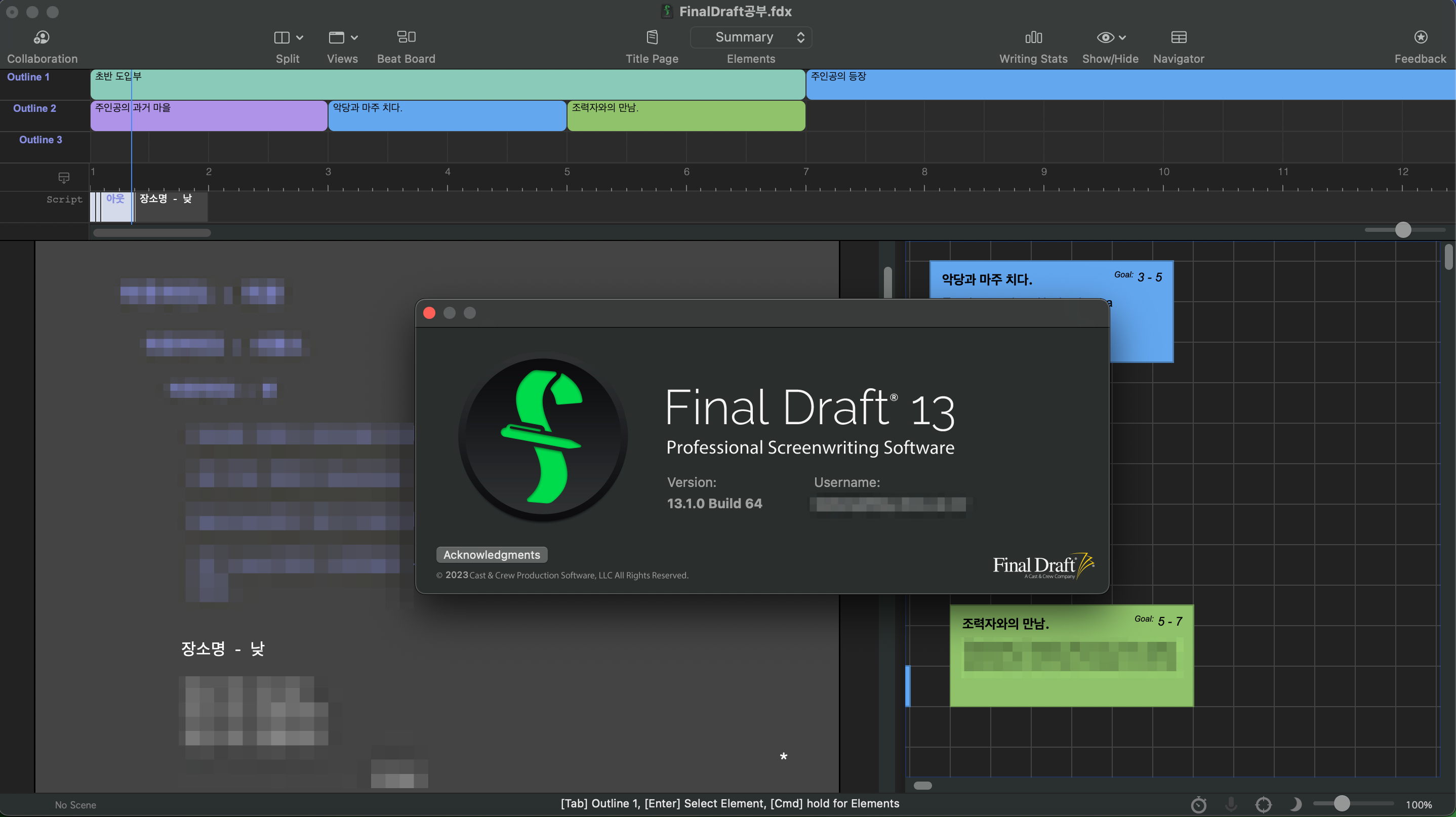This screenshot has height=817, width=1456.
Task: Expand the Views dropdown arrow
Action: (x=354, y=38)
